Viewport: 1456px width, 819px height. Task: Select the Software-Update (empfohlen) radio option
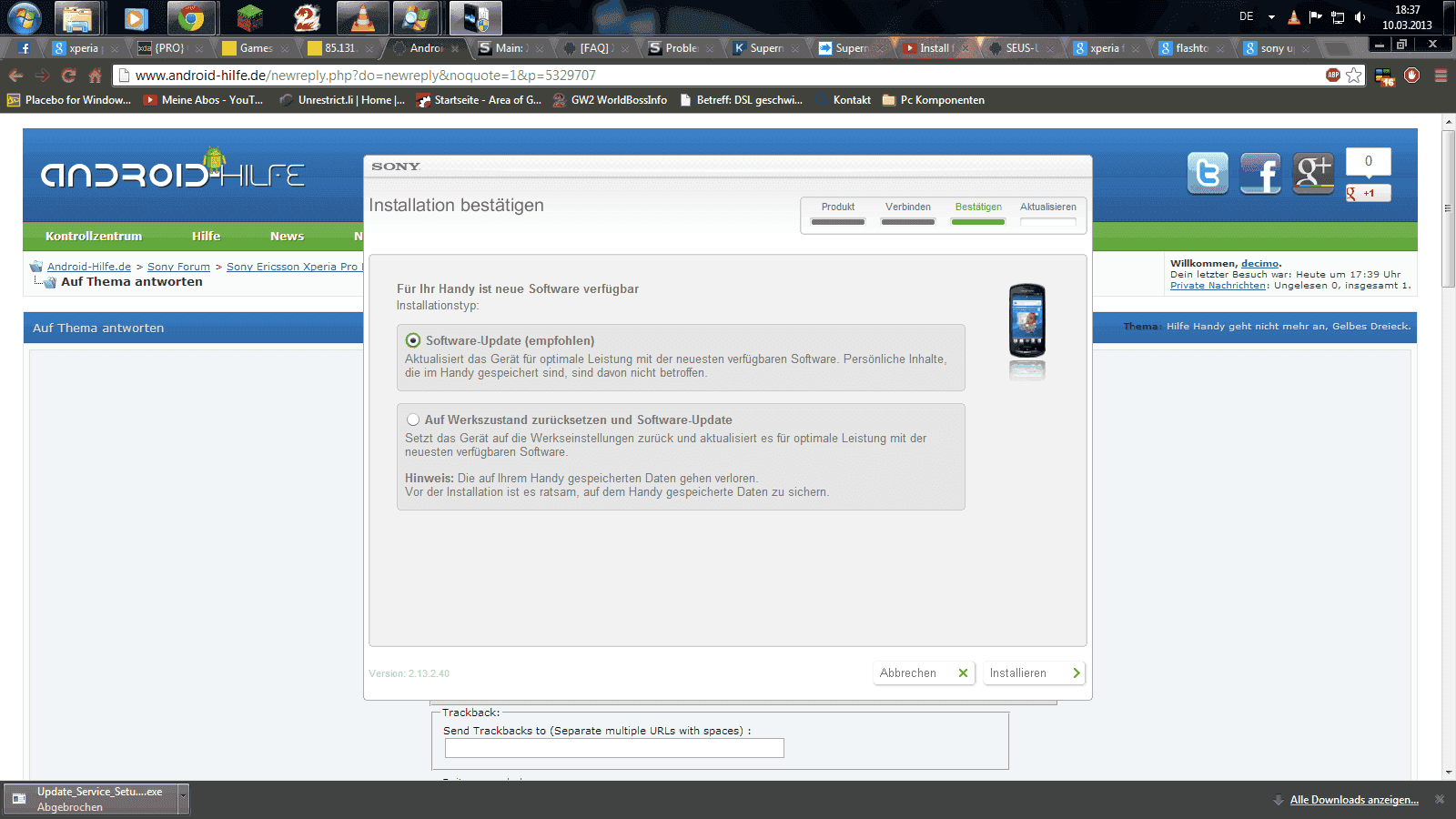pos(413,340)
